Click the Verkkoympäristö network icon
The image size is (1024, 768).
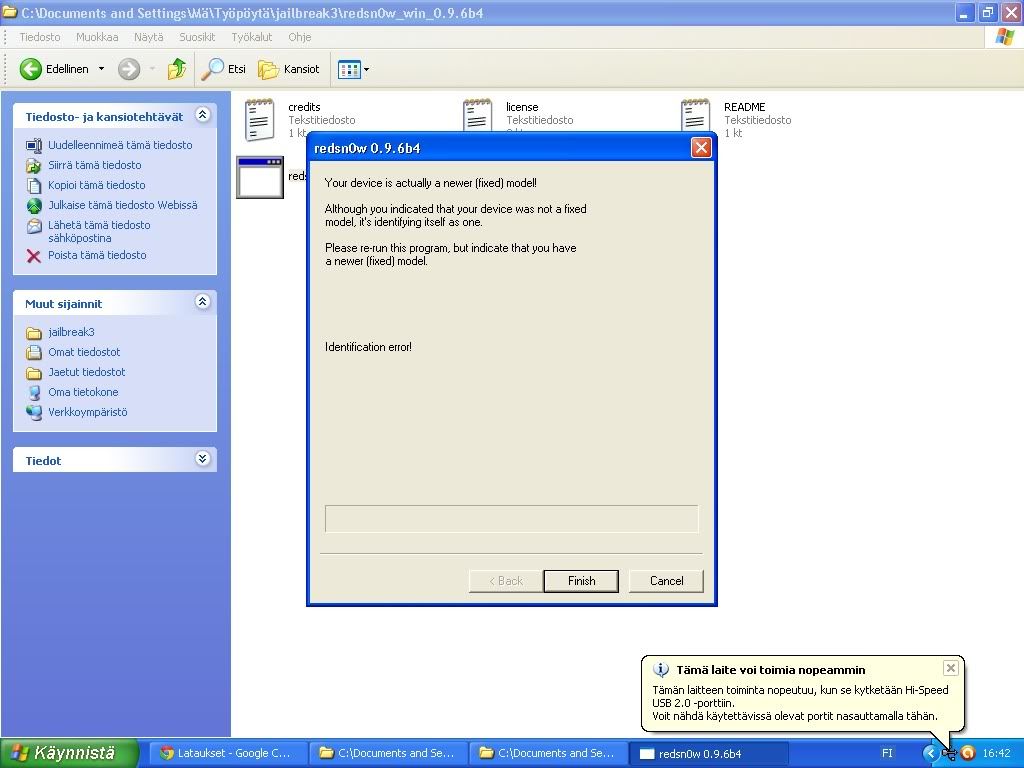coord(34,413)
